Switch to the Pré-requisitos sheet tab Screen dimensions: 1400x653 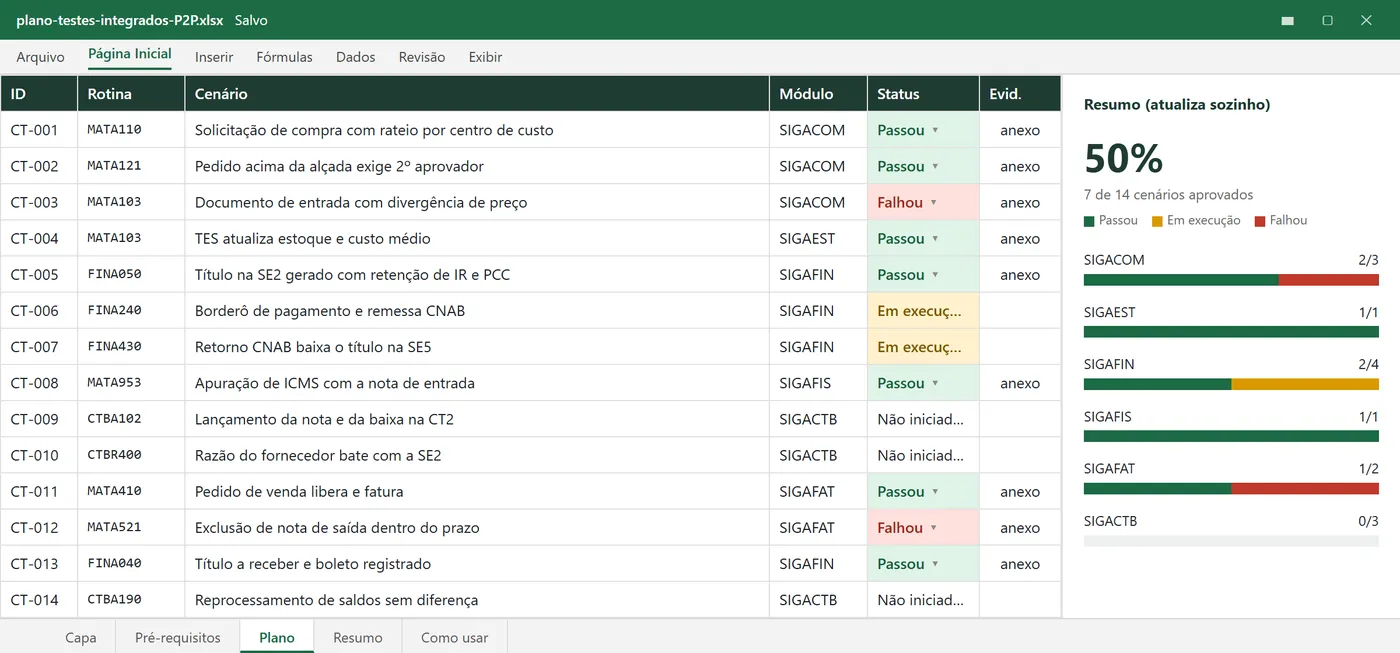[178, 637]
